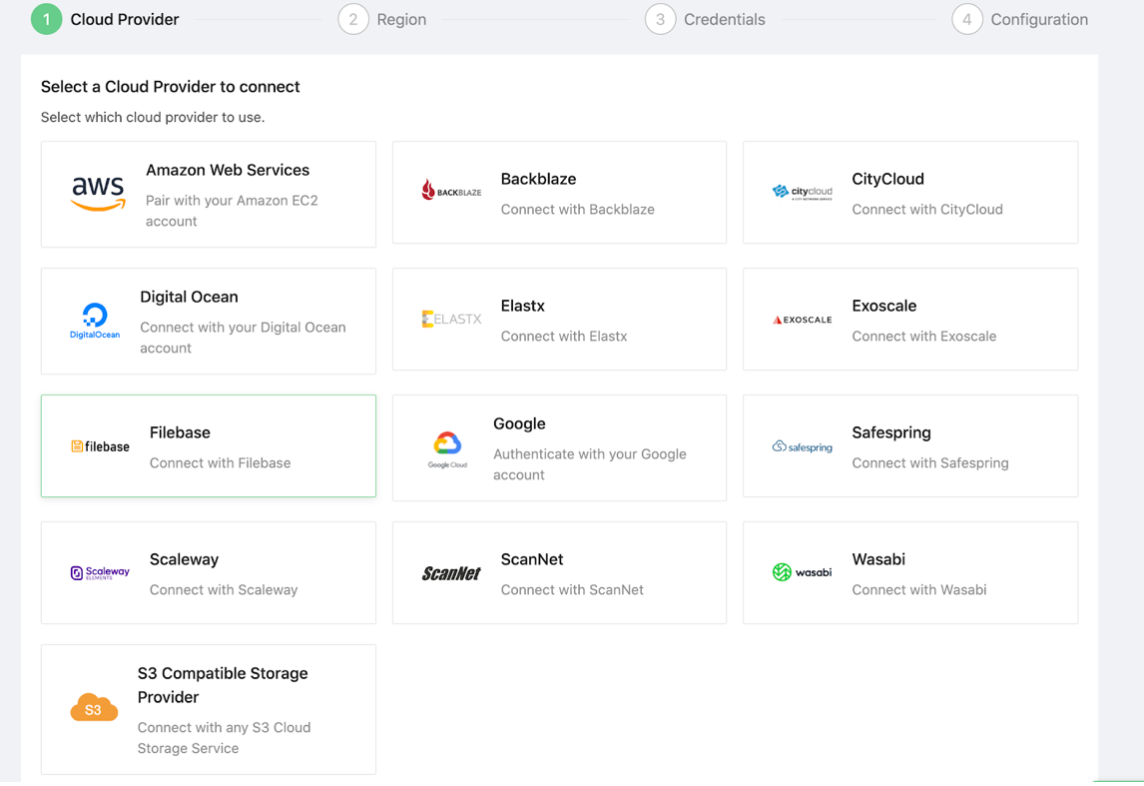Select the Filebase provider title

coord(179,433)
